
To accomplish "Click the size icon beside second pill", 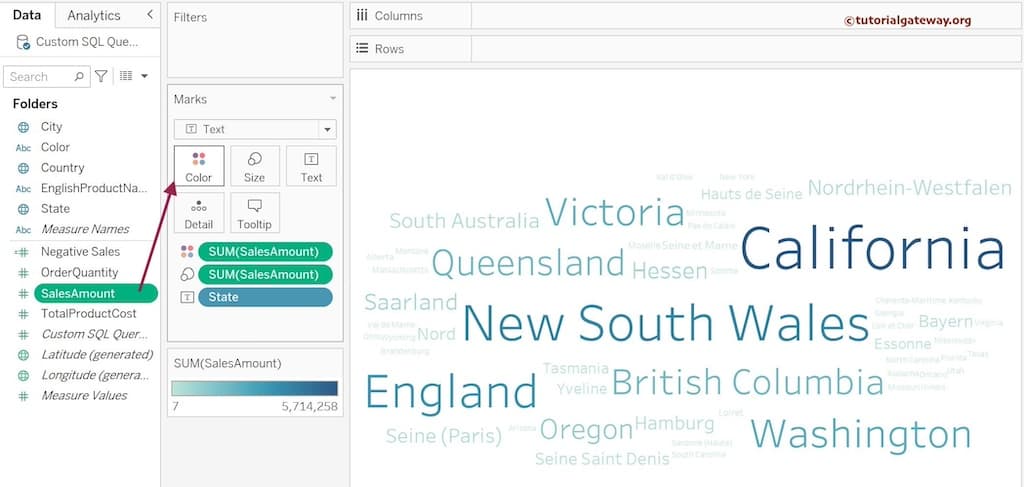I will click(187, 274).
